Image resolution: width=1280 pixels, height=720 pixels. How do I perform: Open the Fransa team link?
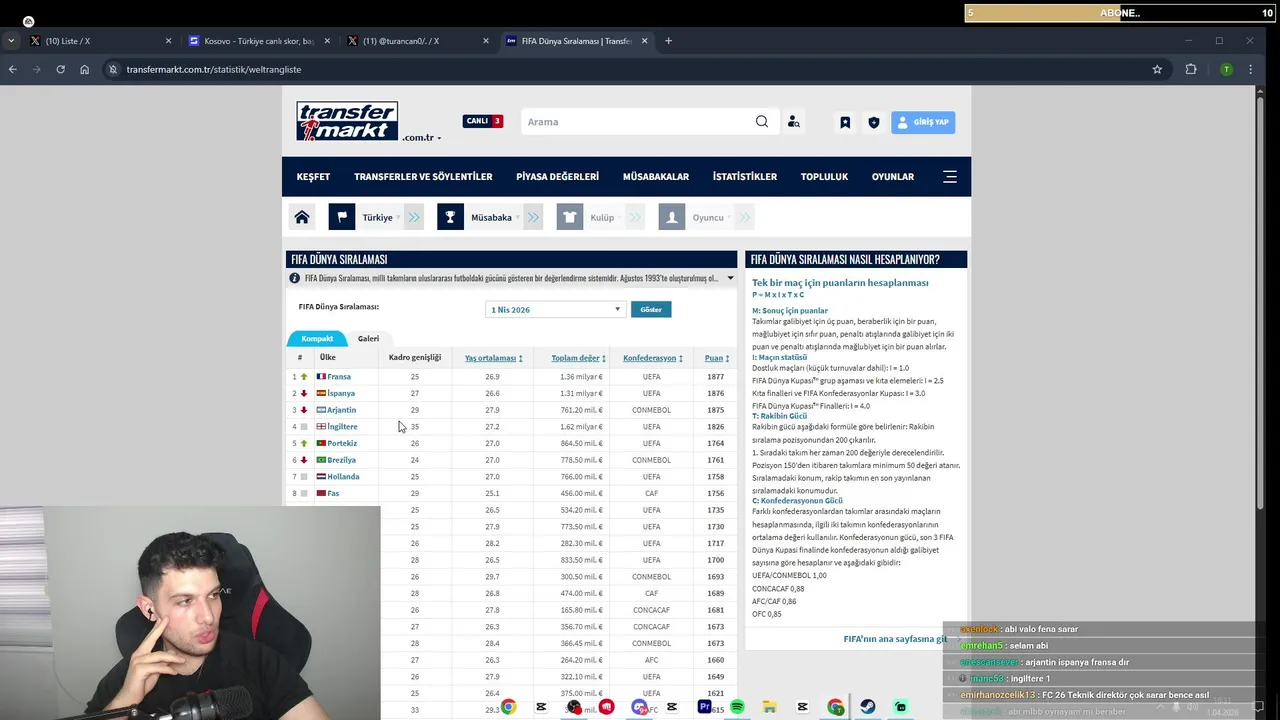pyautogui.click(x=339, y=377)
